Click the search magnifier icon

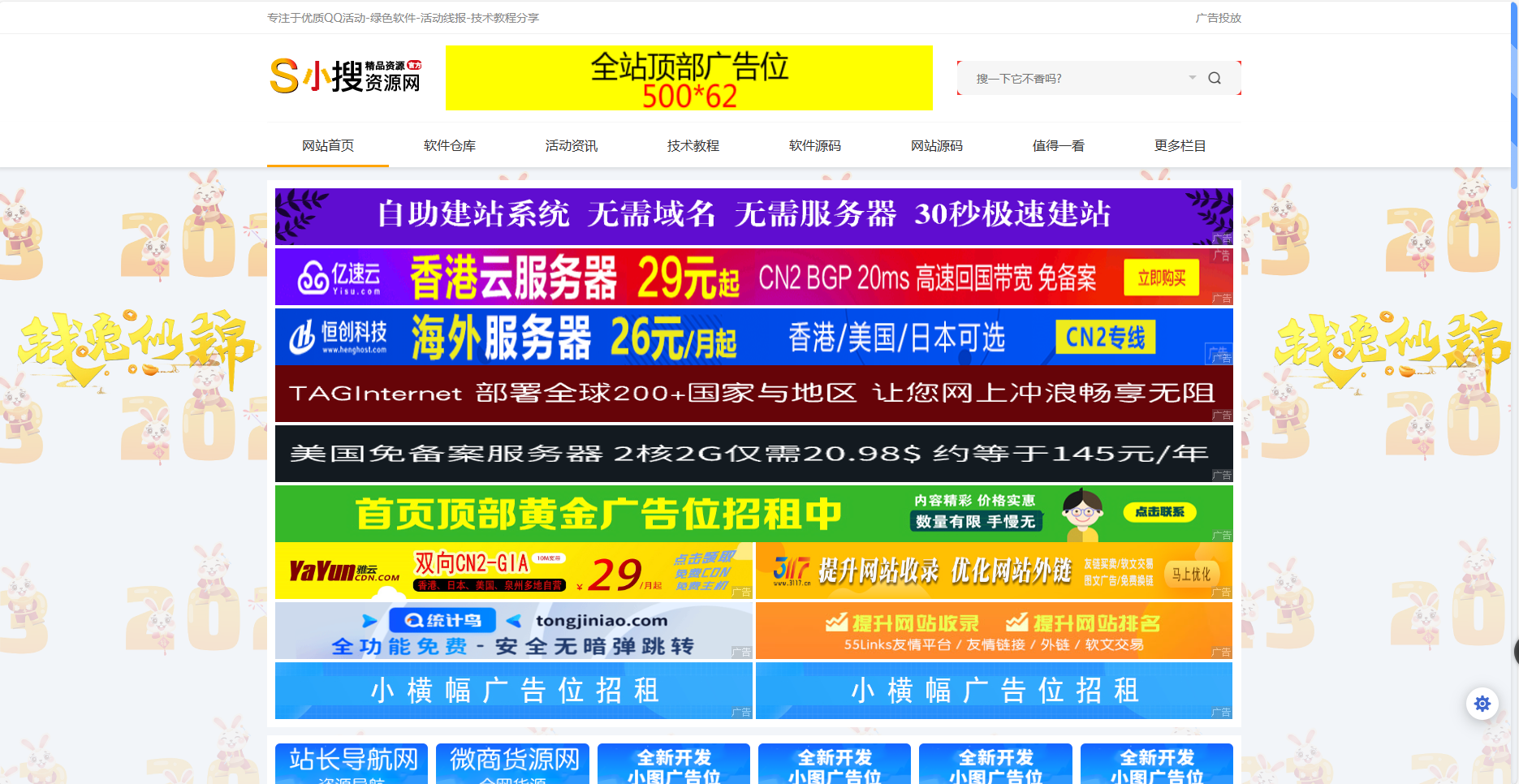pos(1215,78)
